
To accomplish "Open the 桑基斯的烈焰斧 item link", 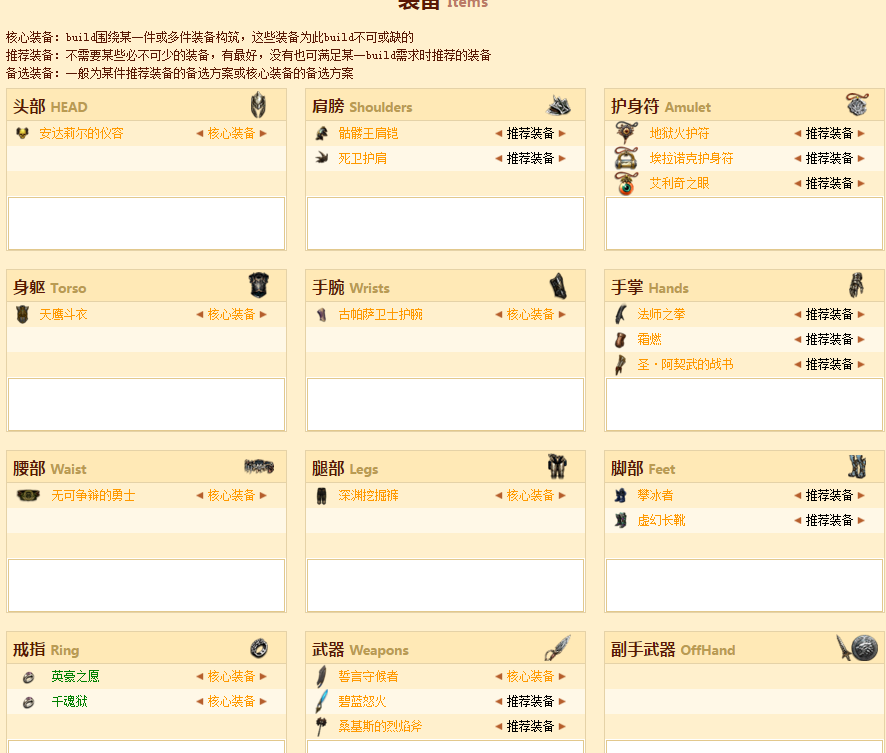I will click(x=380, y=726).
